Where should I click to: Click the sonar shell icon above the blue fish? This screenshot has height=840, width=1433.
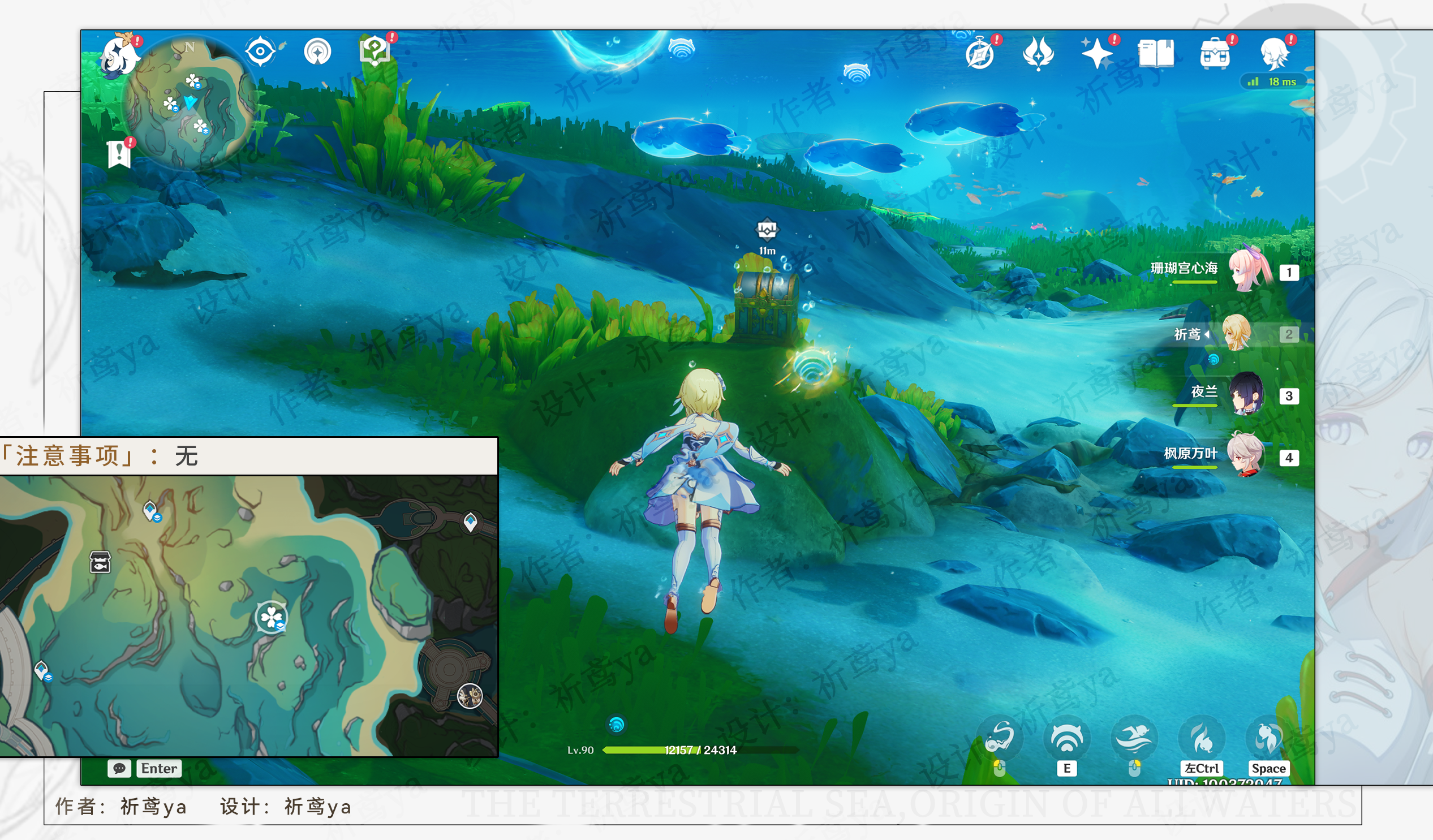click(x=857, y=73)
